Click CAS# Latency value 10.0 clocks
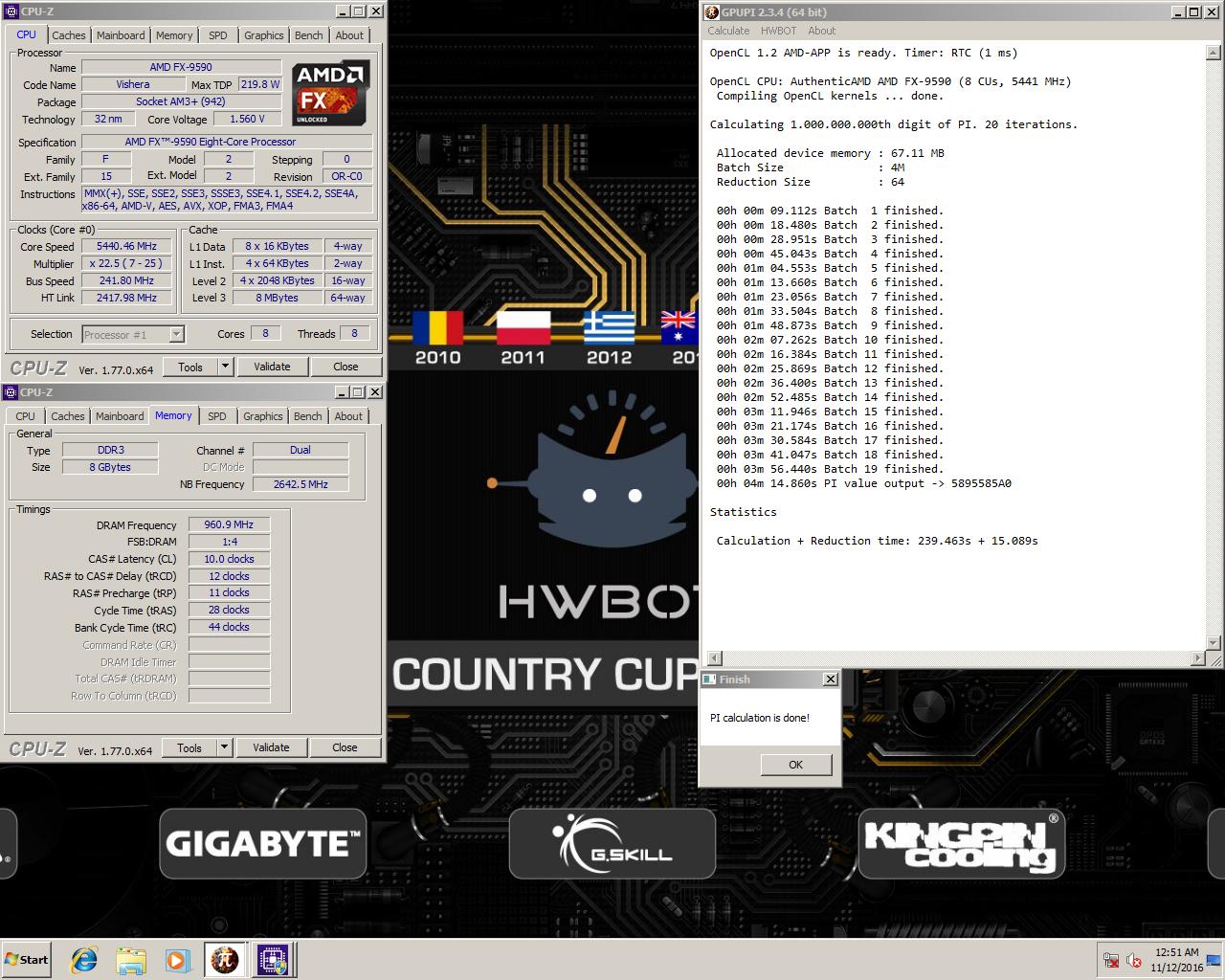Image resolution: width=1225 pixels, height=980 pixels. [229, 560]
